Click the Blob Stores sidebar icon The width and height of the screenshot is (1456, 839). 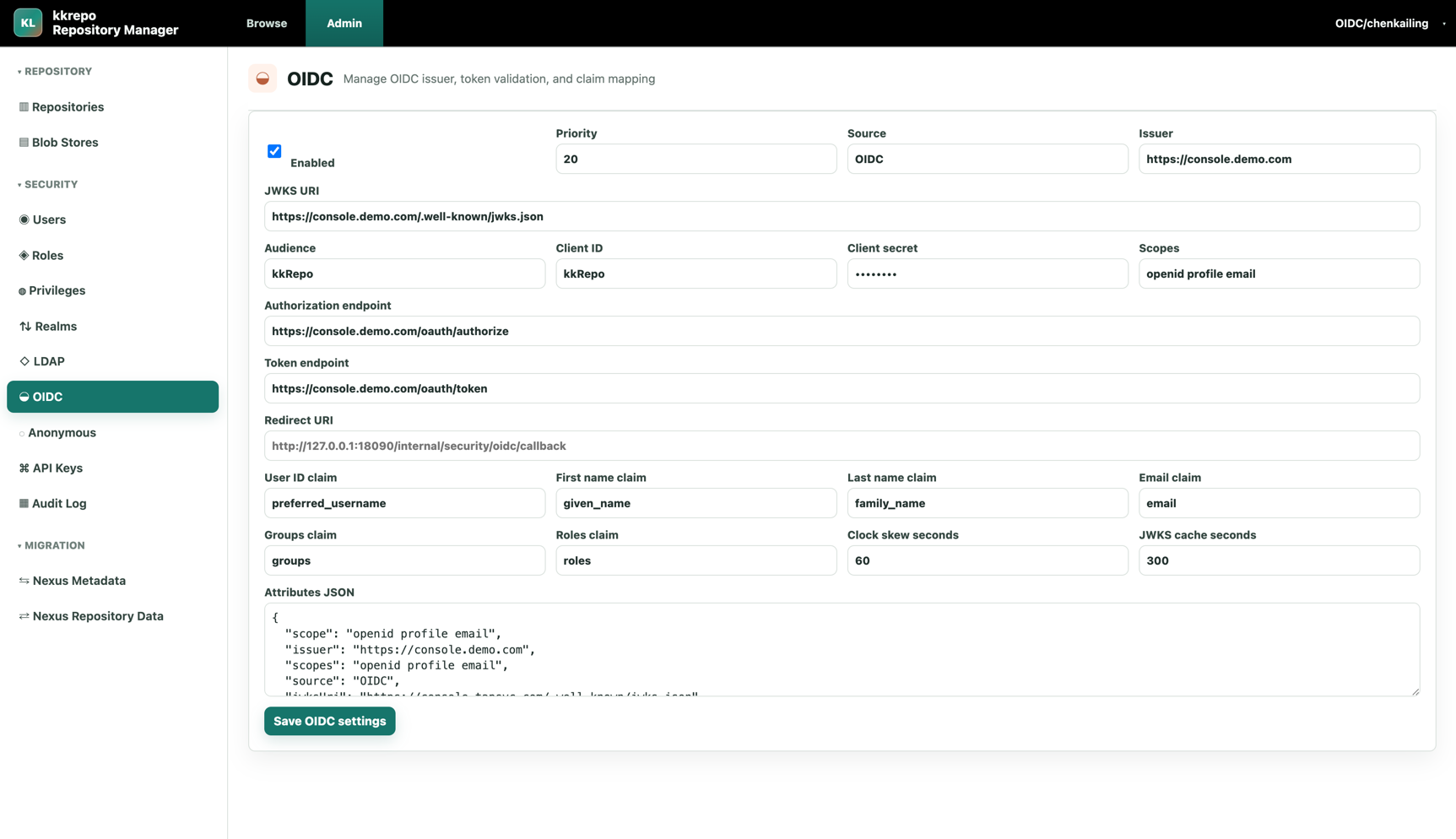(x=24, y=143)
